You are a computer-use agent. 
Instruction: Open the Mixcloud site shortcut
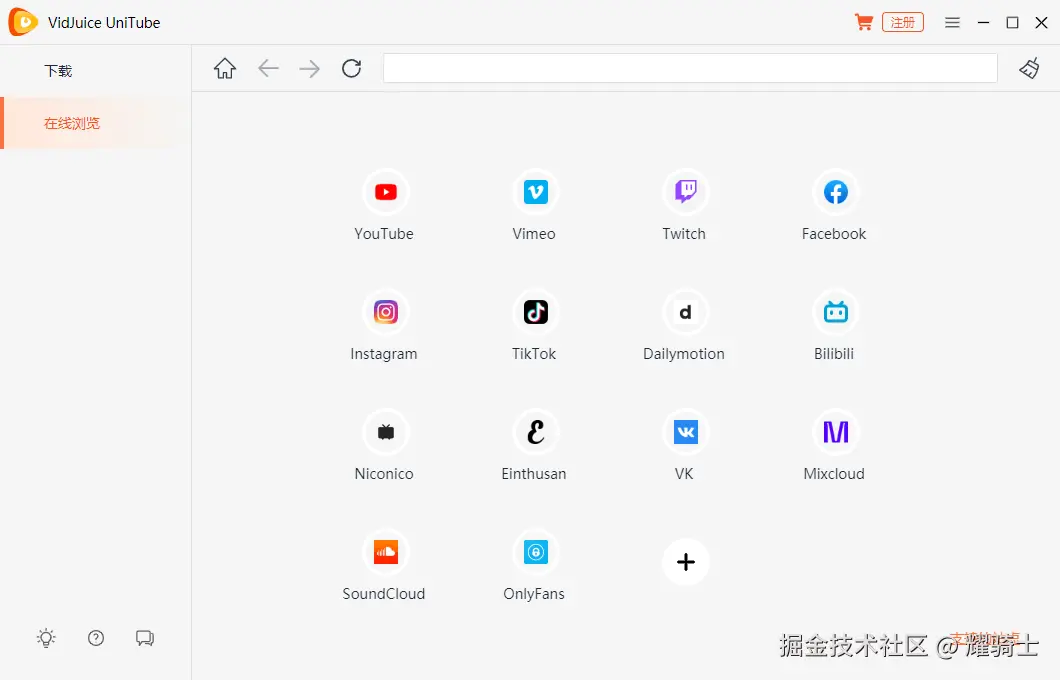coord(836,433)
